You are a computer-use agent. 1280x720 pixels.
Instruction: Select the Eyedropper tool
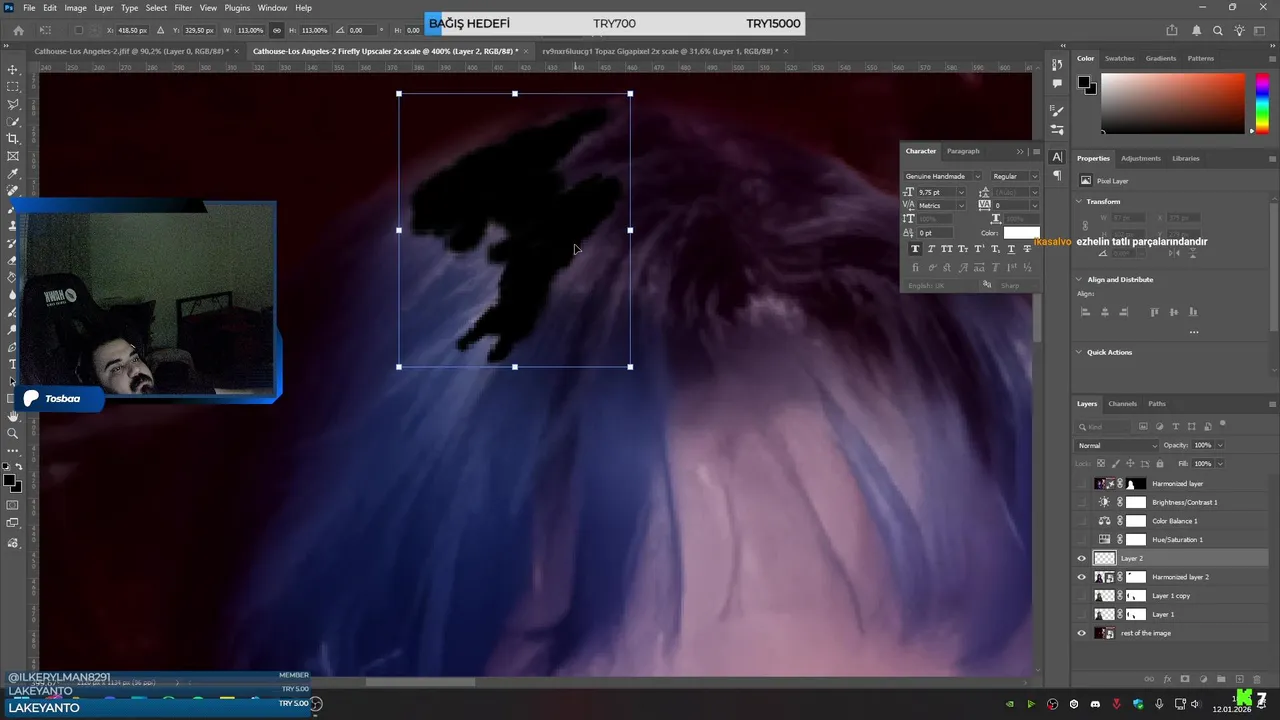point(13,174)
